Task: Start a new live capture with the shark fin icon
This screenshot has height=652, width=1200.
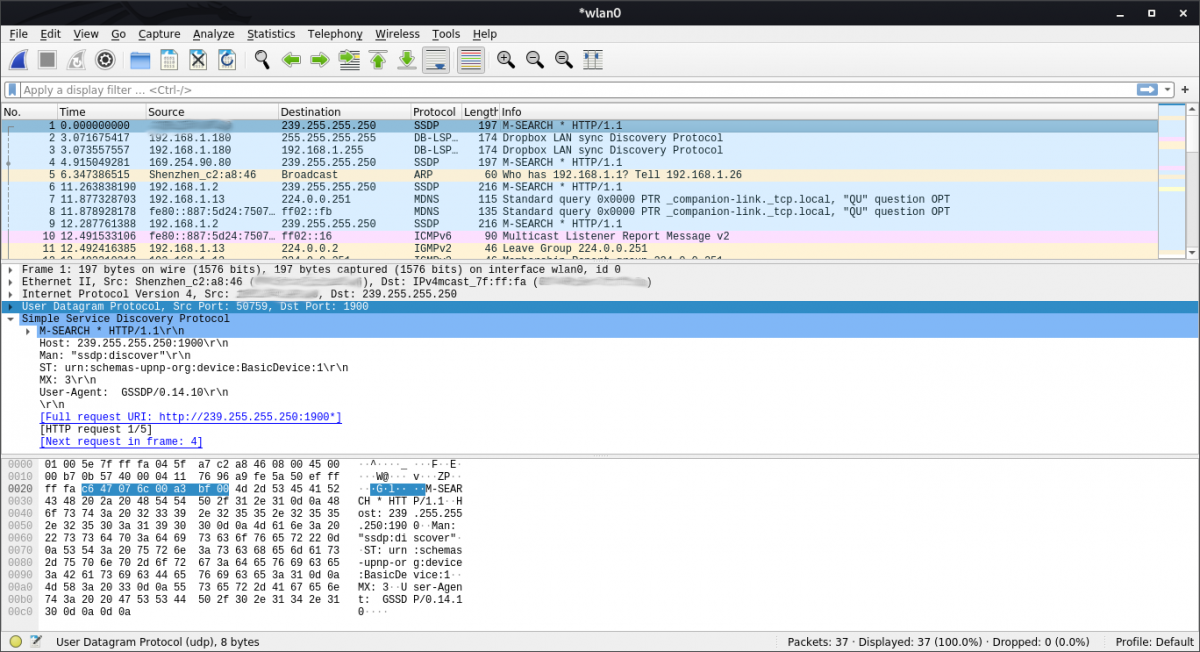Action: coord(18,59)
